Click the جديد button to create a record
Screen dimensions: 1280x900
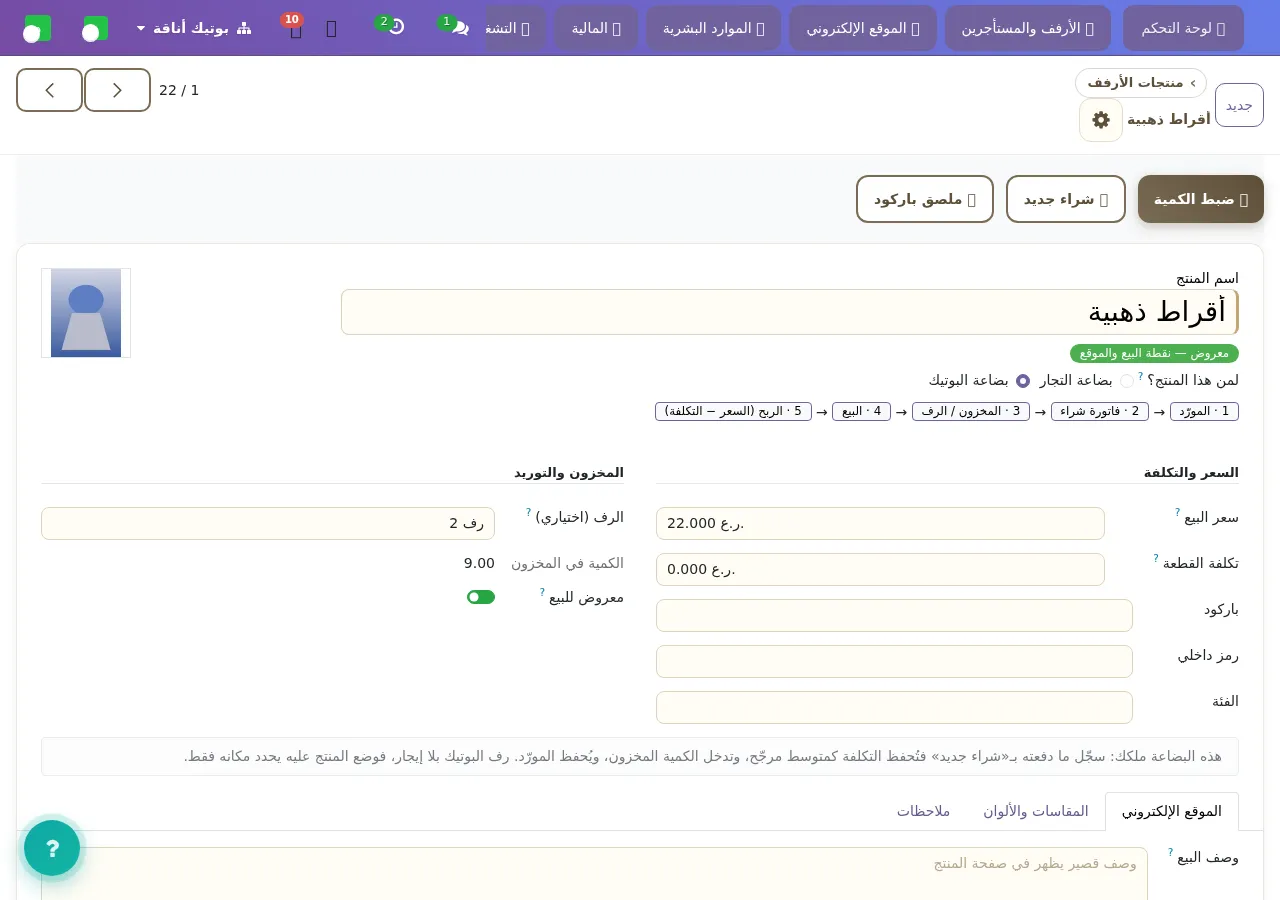[x=1239, y=105]
